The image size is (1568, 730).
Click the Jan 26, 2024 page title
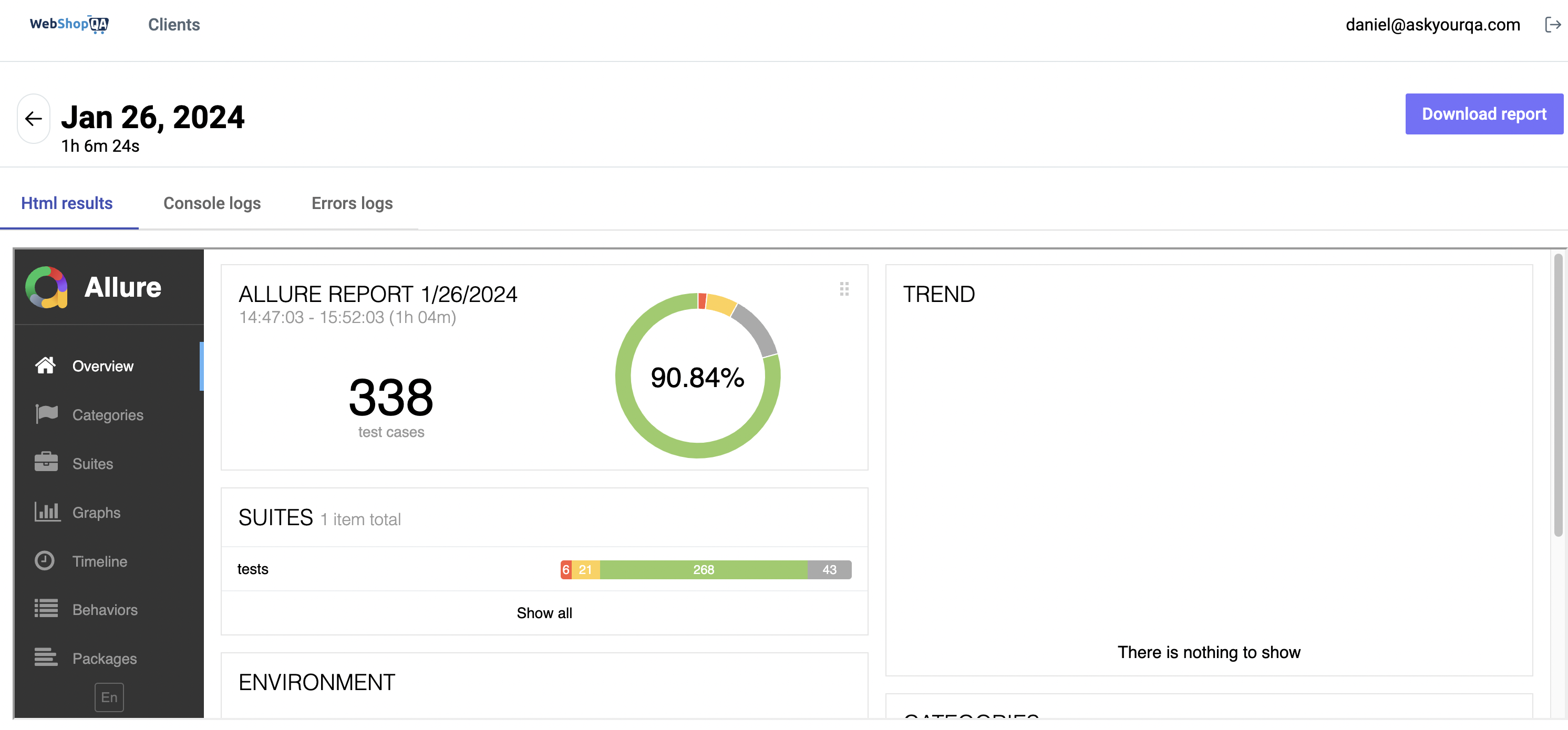tap(153, 117)
